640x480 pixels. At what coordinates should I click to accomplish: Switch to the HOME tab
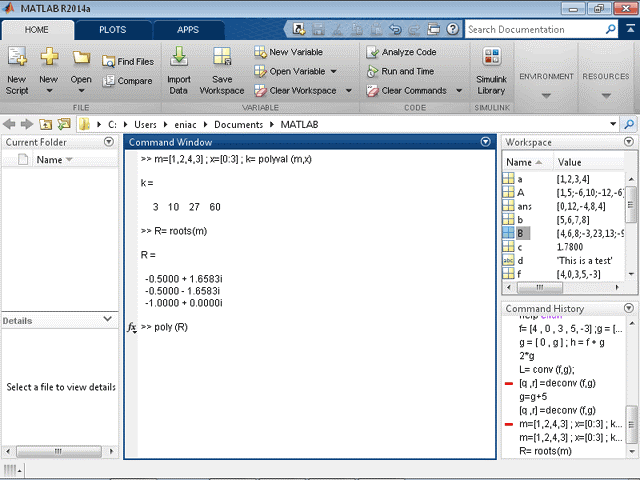click(x=37, y=30)
